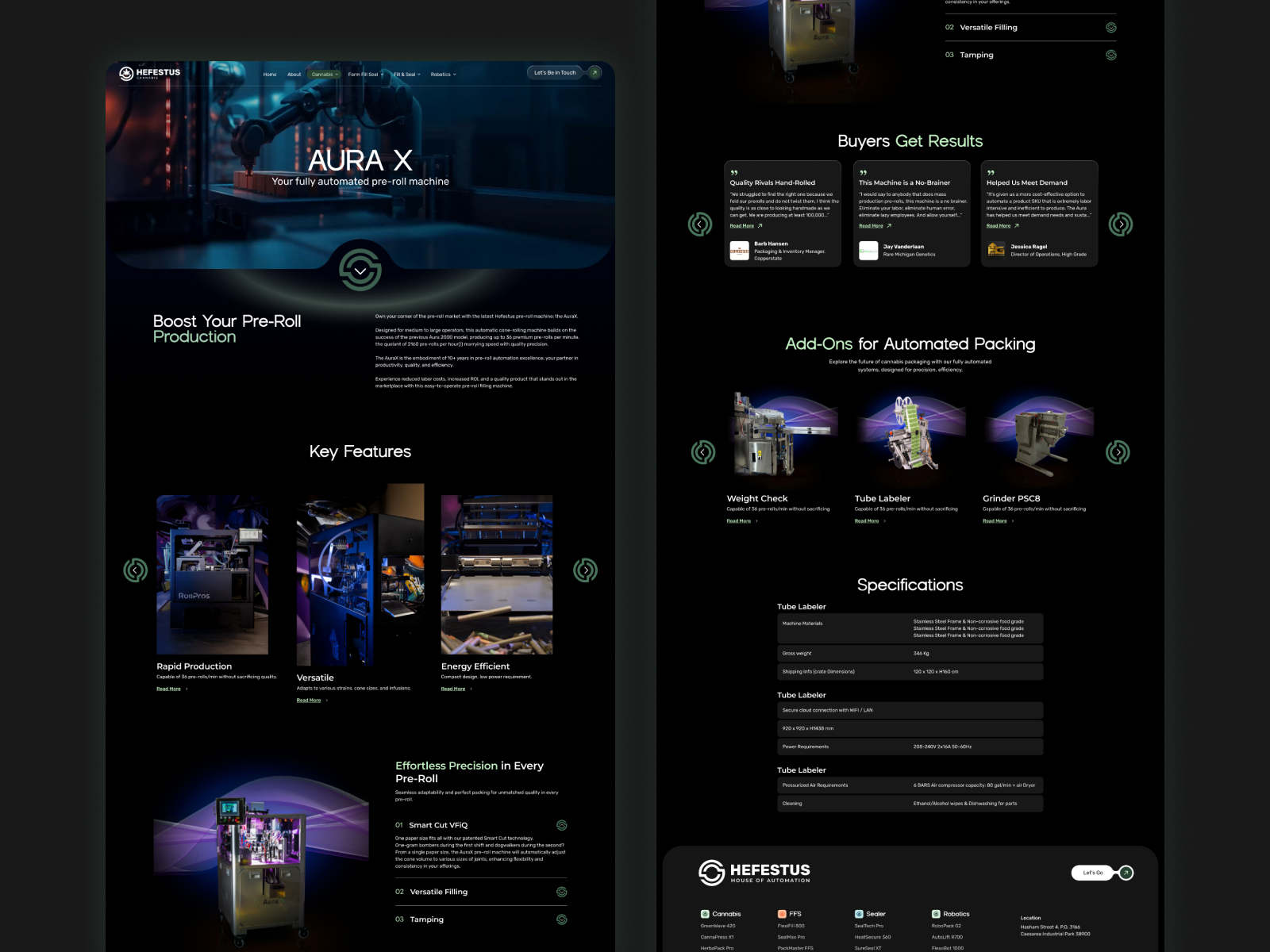Click Read More under Grinder PSC8
Image resolution: width=1270 pixels, height=952 pixels.
[x=995, y=521]
